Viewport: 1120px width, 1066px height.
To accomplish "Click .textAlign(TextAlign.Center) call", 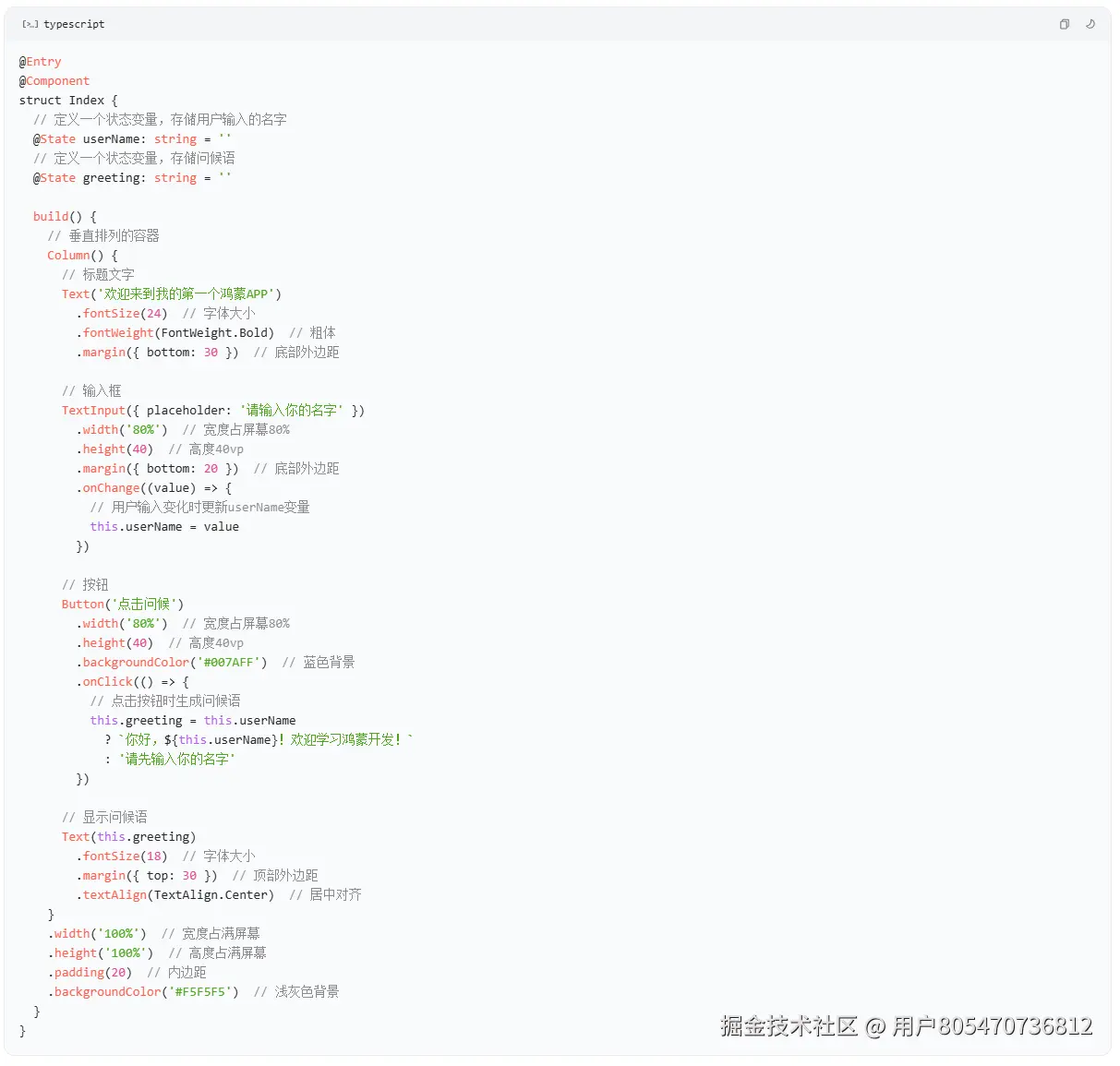I will 175,895.
